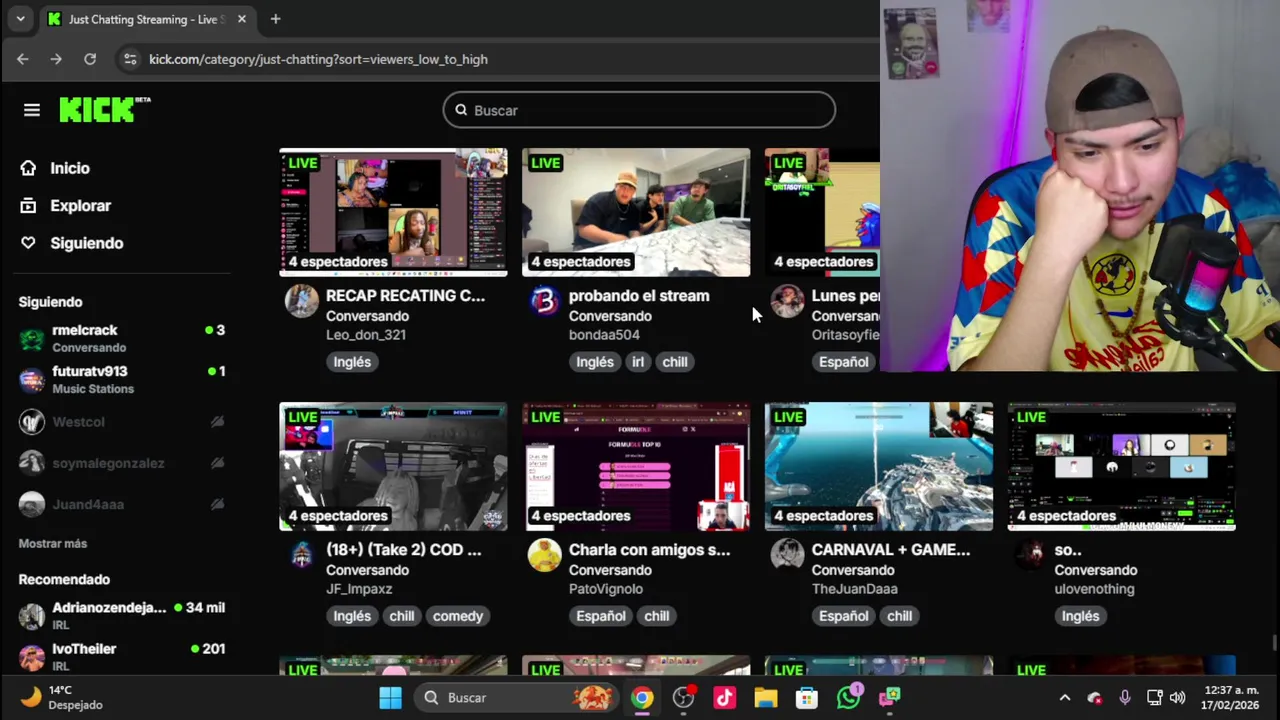This screenshot has width=1280, height=720.
Task: Open a new browser tab
Action: coord(275,19)
